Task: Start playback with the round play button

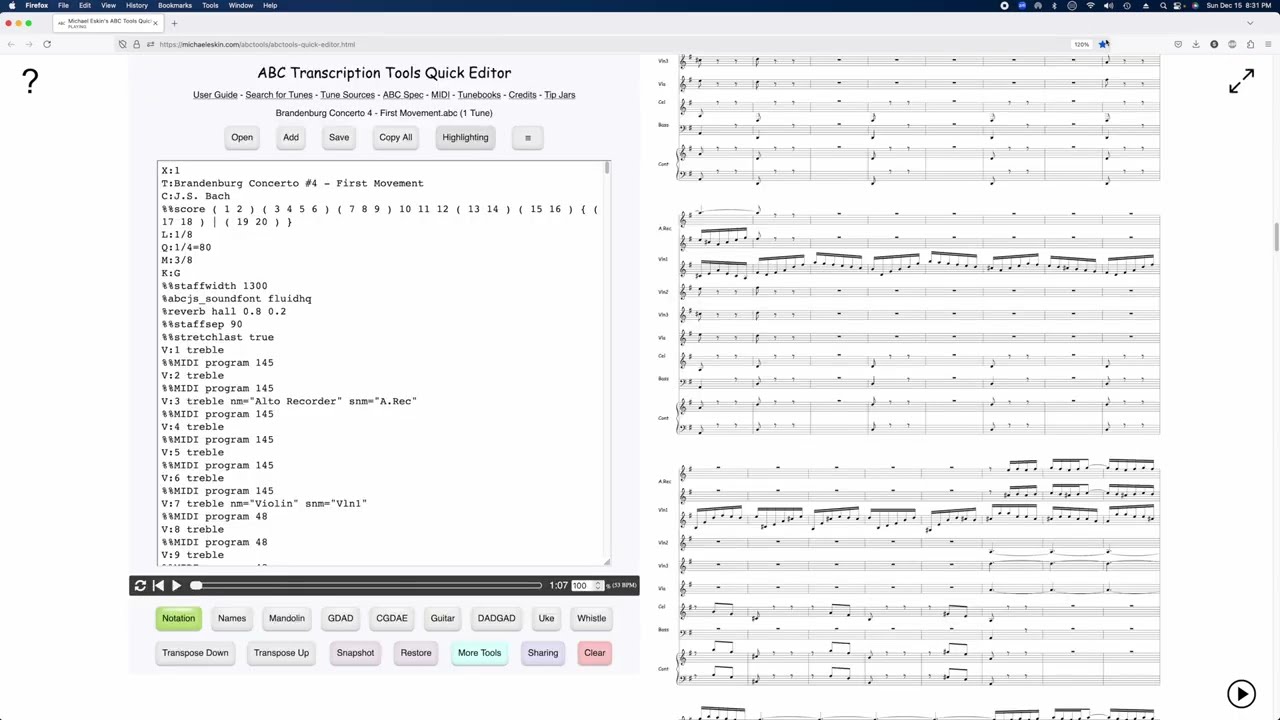Action: [1241, 693]
